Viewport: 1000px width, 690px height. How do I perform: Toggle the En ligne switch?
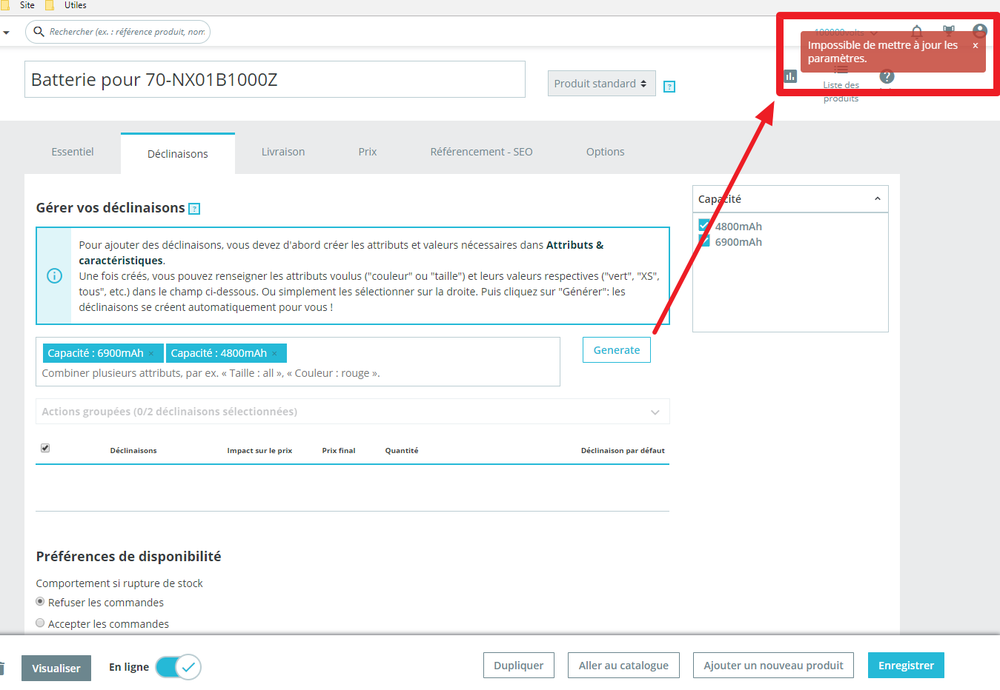pos(179,667)
